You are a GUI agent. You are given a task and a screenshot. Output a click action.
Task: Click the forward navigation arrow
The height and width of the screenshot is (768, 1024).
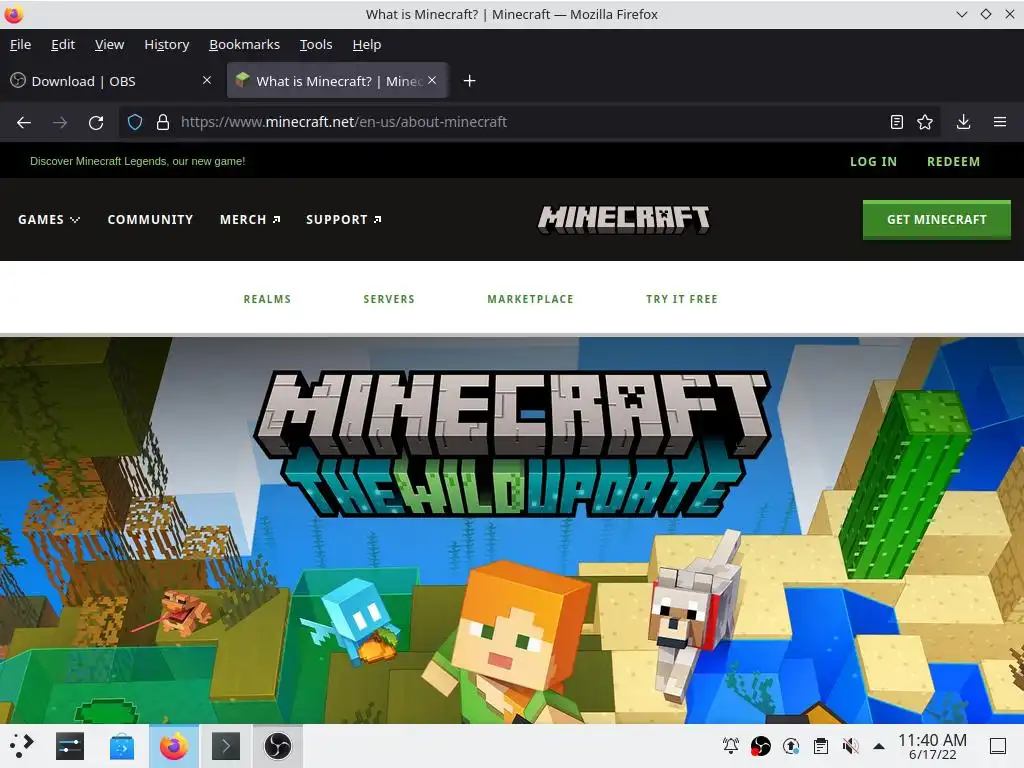tap(60, 122)
